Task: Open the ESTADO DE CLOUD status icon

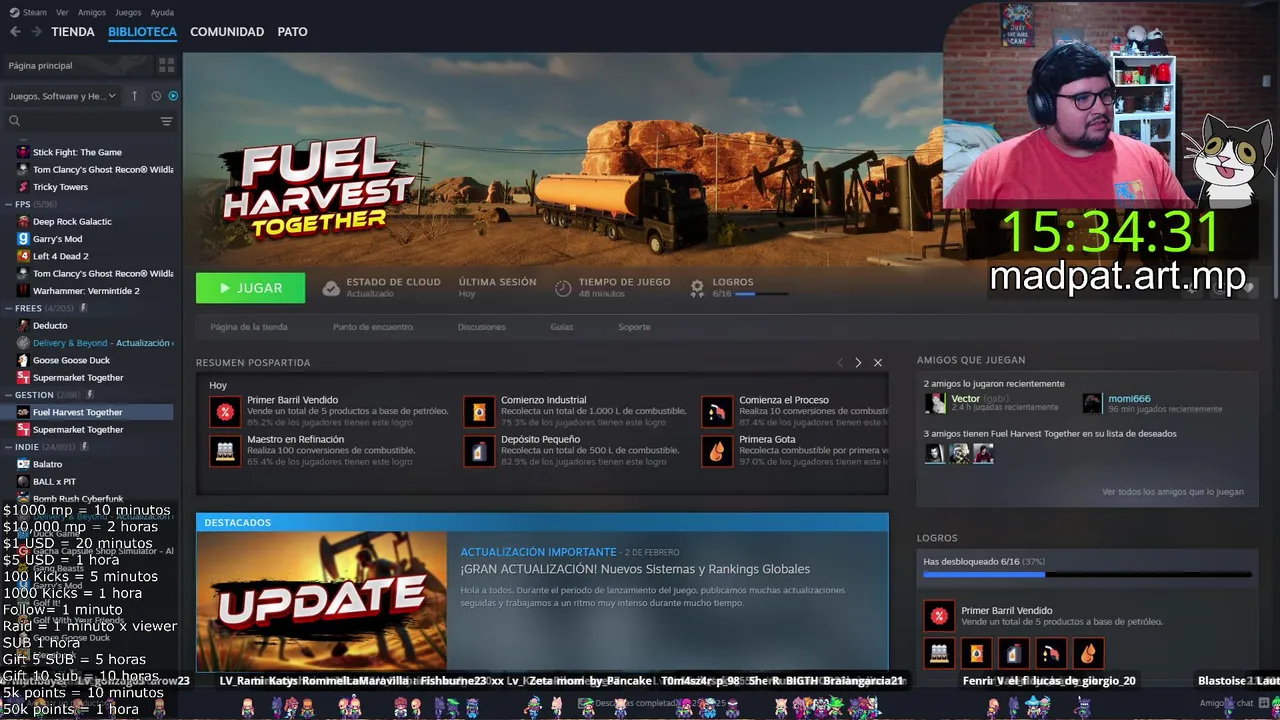Action: point(331,288)
